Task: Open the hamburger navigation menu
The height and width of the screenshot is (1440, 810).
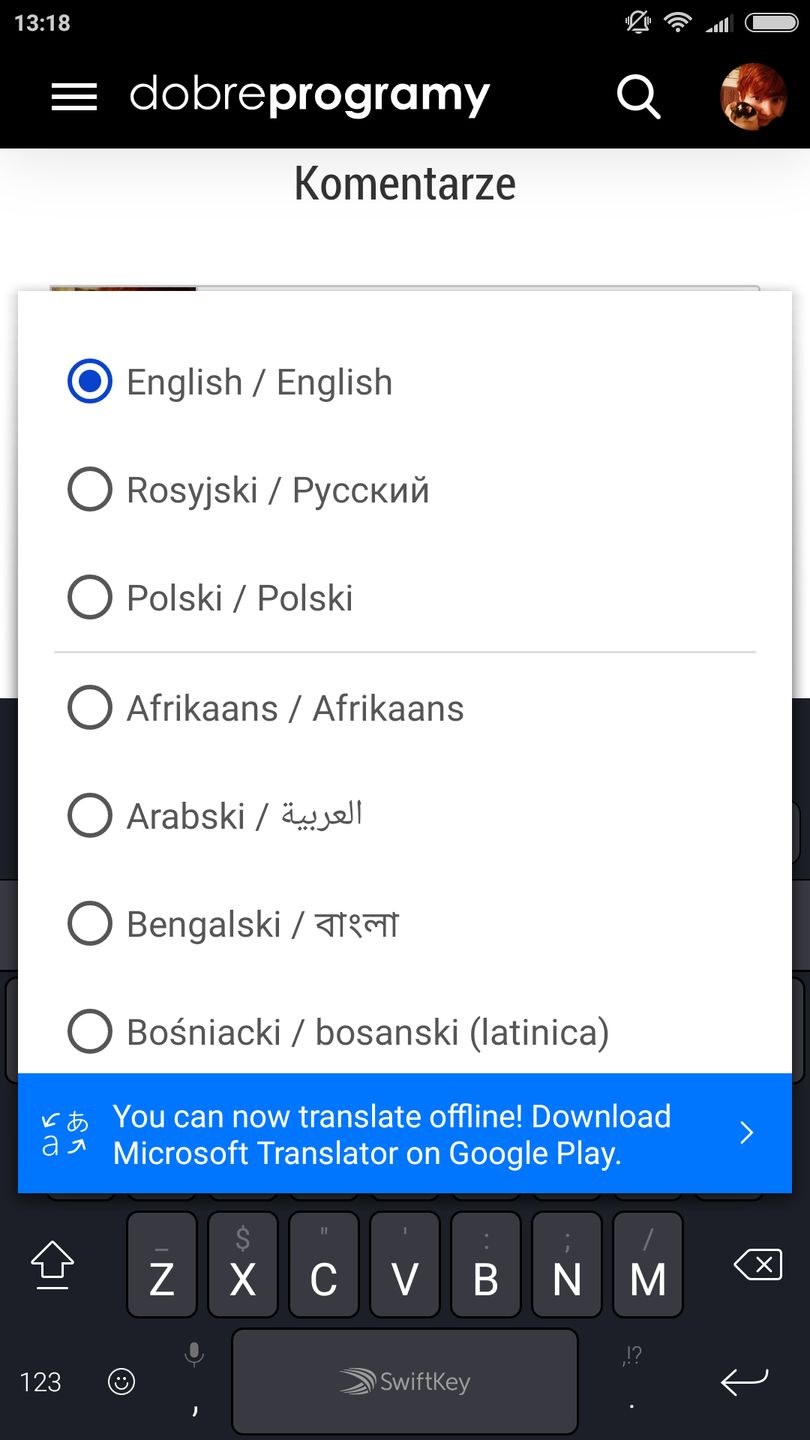Action: (x=73, y=96)
